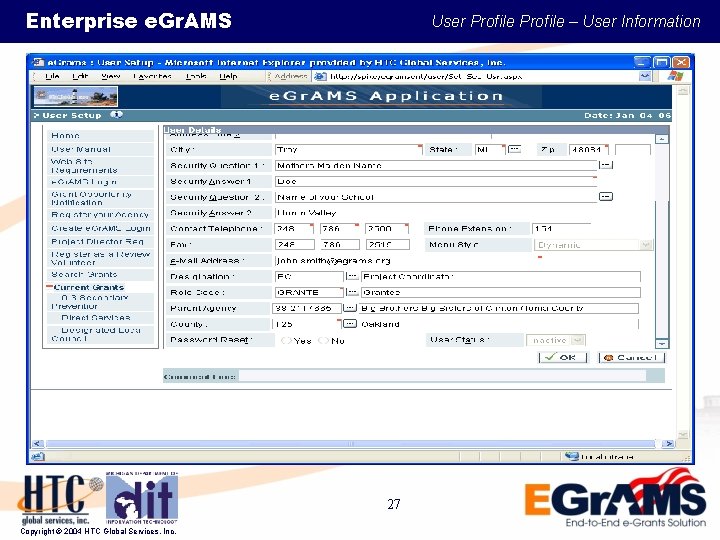
Task: Click the User Setup help icon
Action: [x=117, y=115]
